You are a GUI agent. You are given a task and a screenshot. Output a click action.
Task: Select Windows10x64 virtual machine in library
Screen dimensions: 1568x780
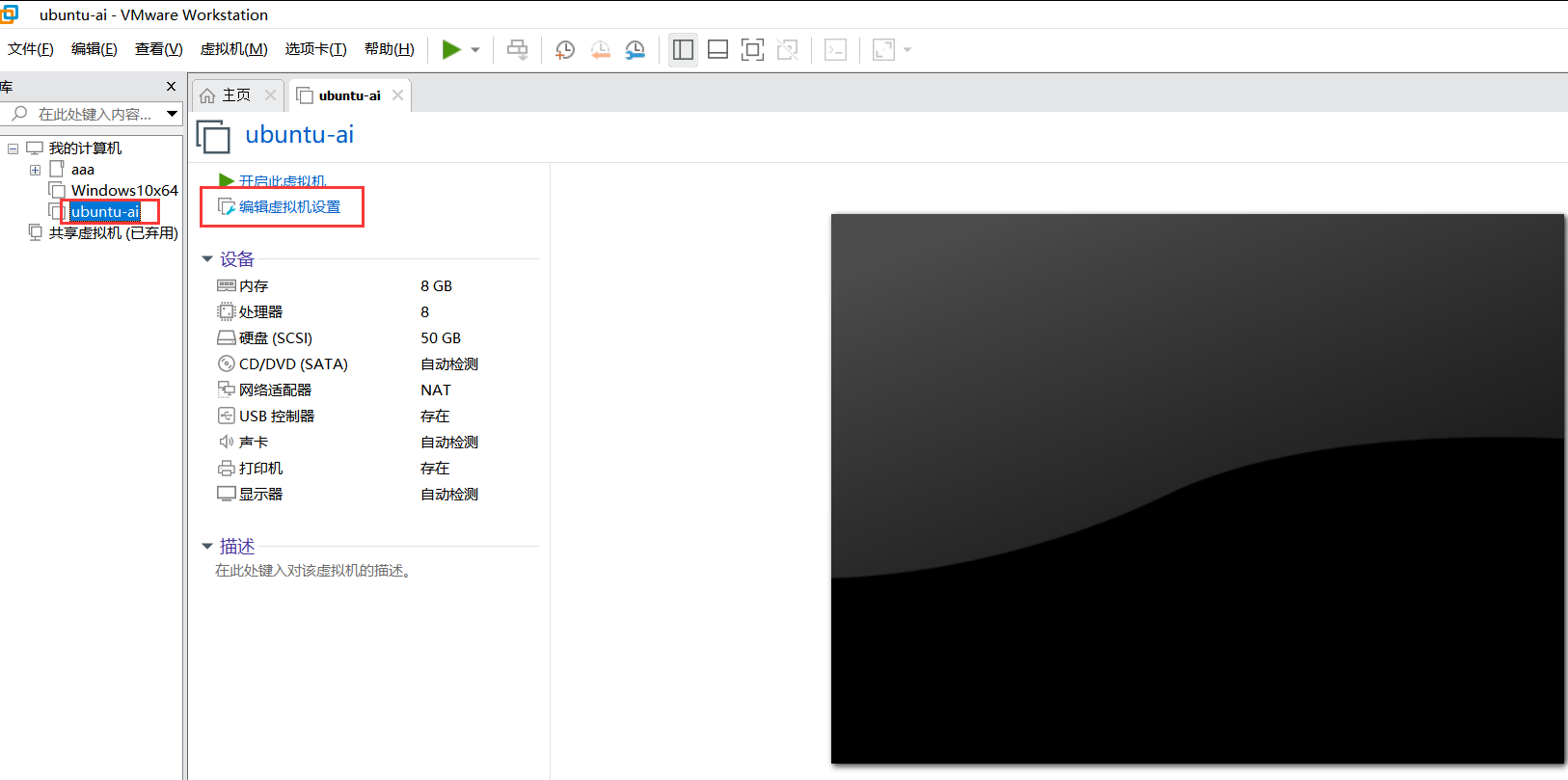pyautogui.click(x=124, y=191)
